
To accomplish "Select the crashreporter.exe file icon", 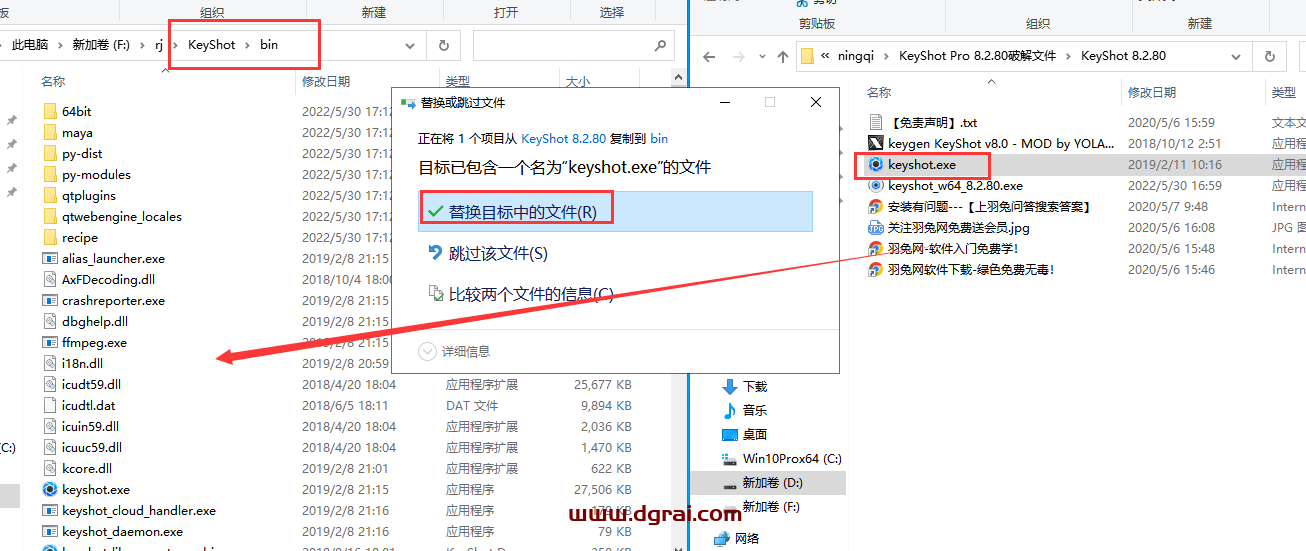I will 50,300.
